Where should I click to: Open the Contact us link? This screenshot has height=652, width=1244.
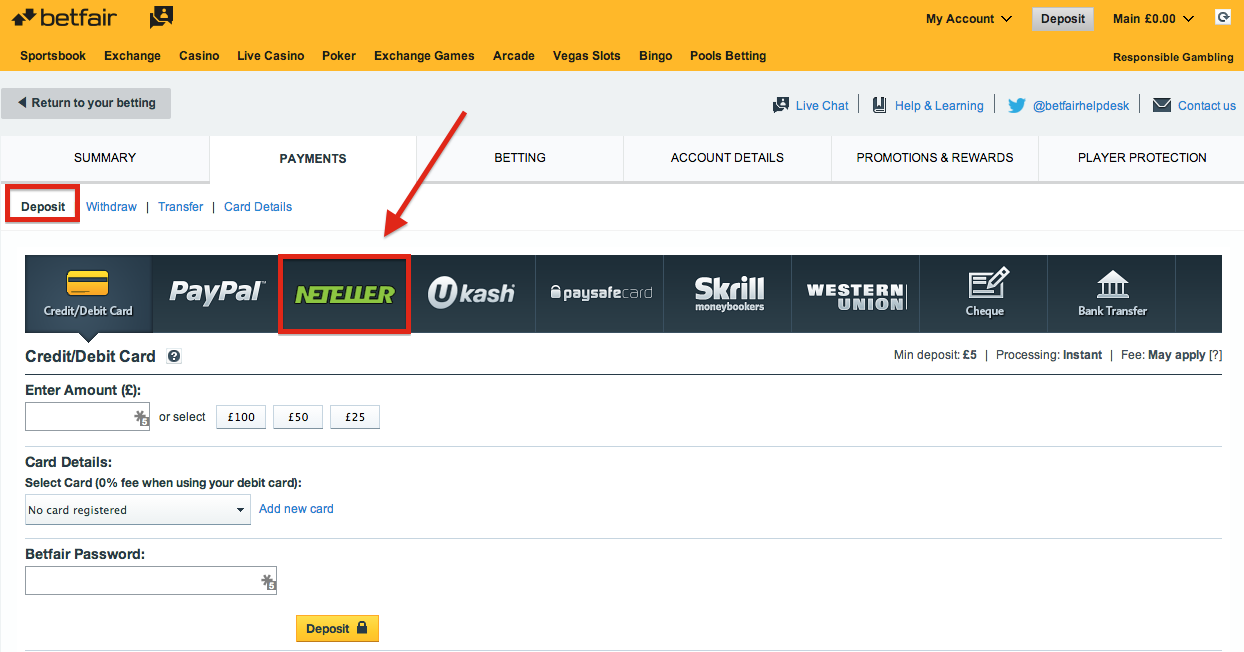1207,106
